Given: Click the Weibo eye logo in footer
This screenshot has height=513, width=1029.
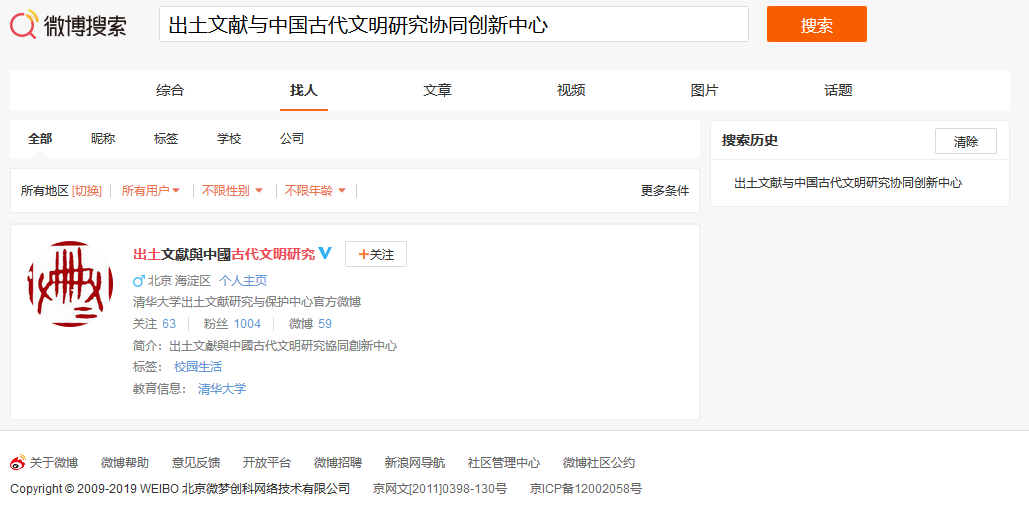Looking at the screenshot, I should (x=18, y=462).
